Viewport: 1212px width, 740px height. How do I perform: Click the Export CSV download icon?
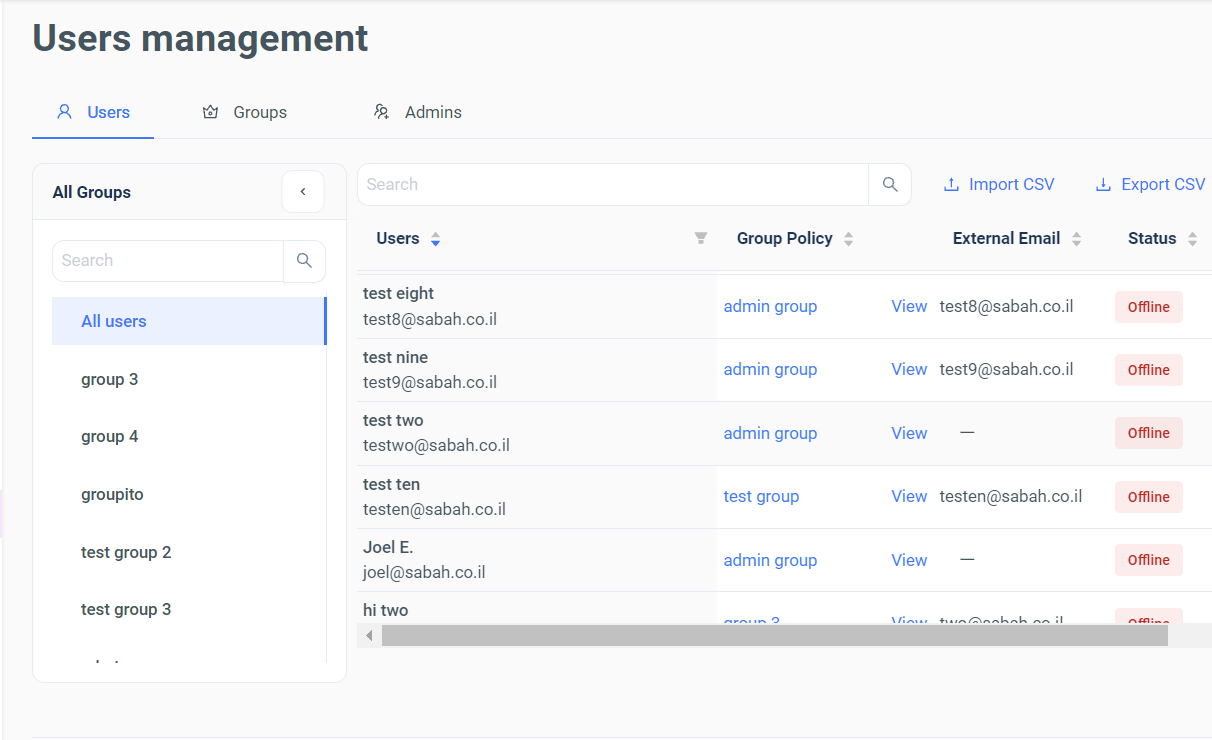point(1104,185)
